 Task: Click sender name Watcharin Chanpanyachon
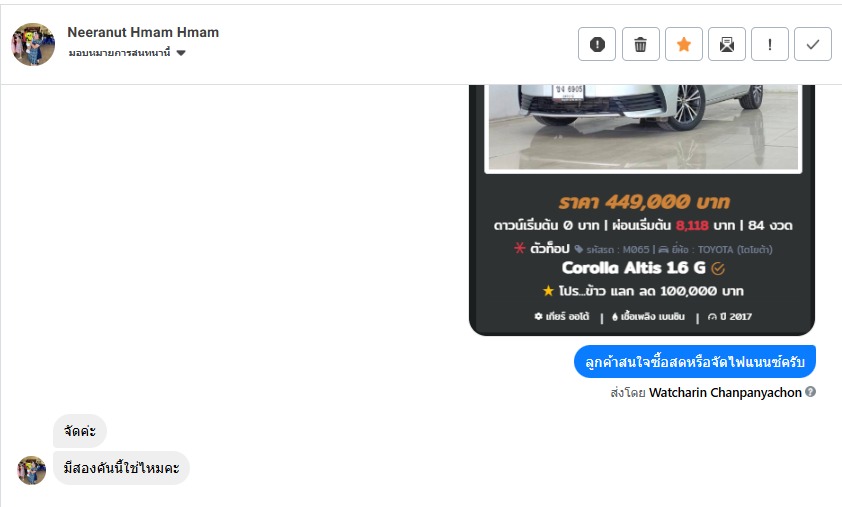(725, 393)
